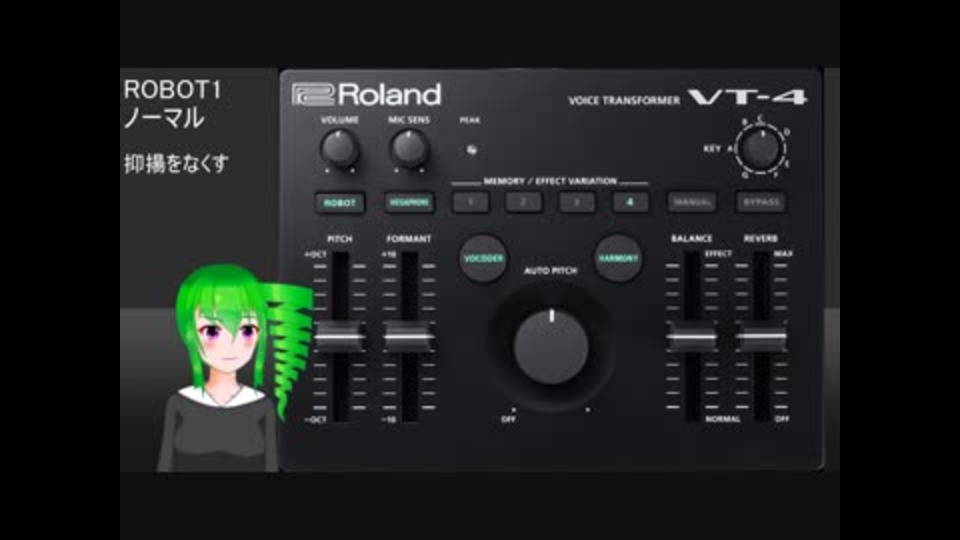Click the 抑揚をなくす caption text
This screenshot has width=960, height=540.
176,163
